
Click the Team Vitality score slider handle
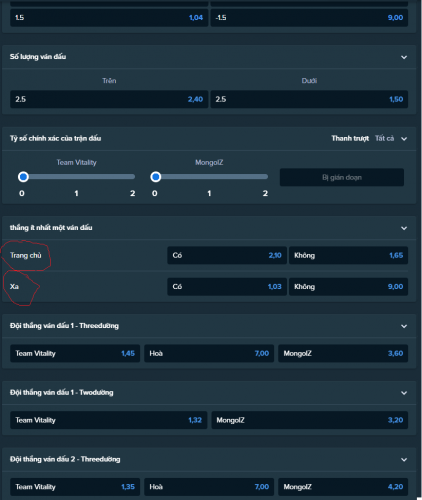pos(23,177)
